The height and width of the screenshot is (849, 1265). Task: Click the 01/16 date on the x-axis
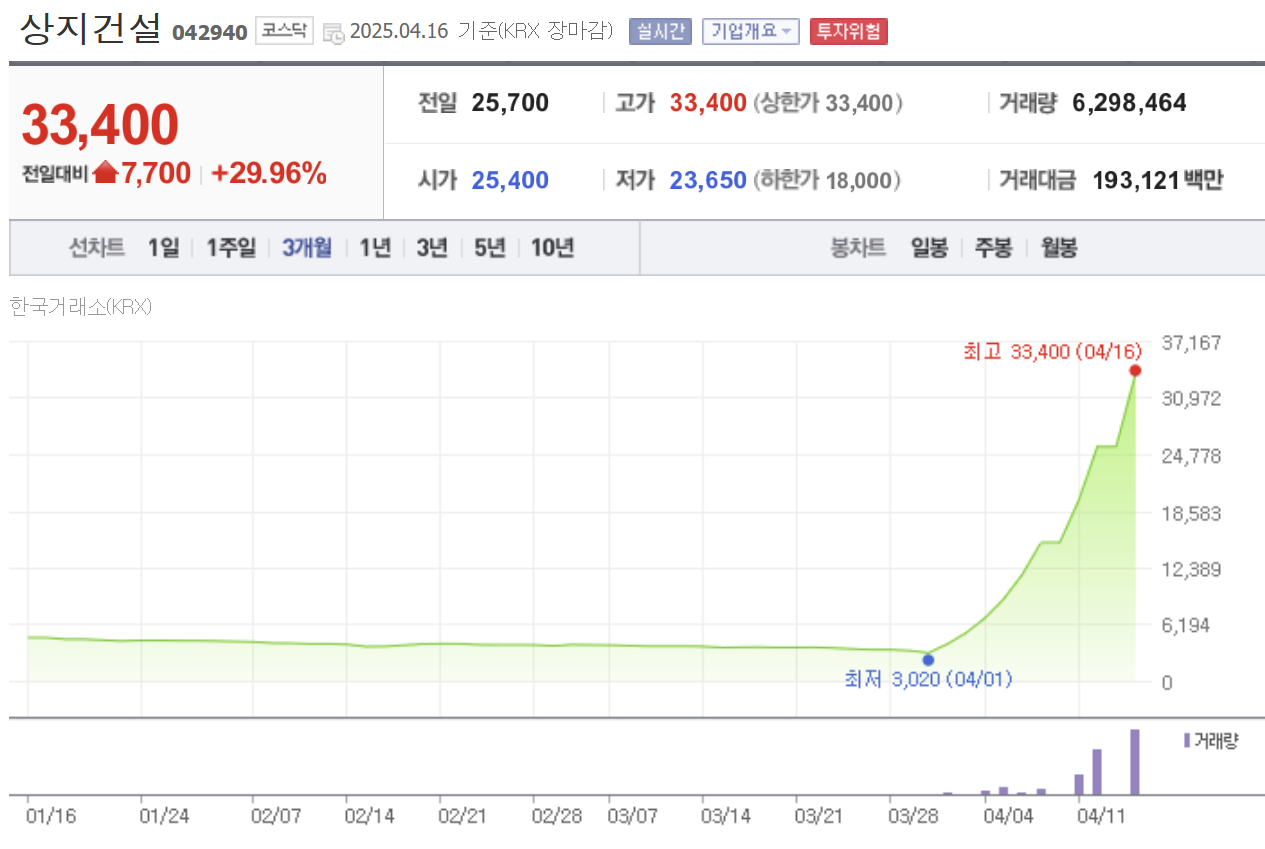(49, 816)
